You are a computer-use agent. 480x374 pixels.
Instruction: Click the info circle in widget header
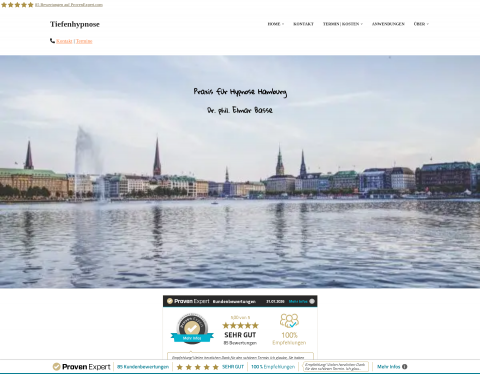pyautogui.click(x=312, y=301)
